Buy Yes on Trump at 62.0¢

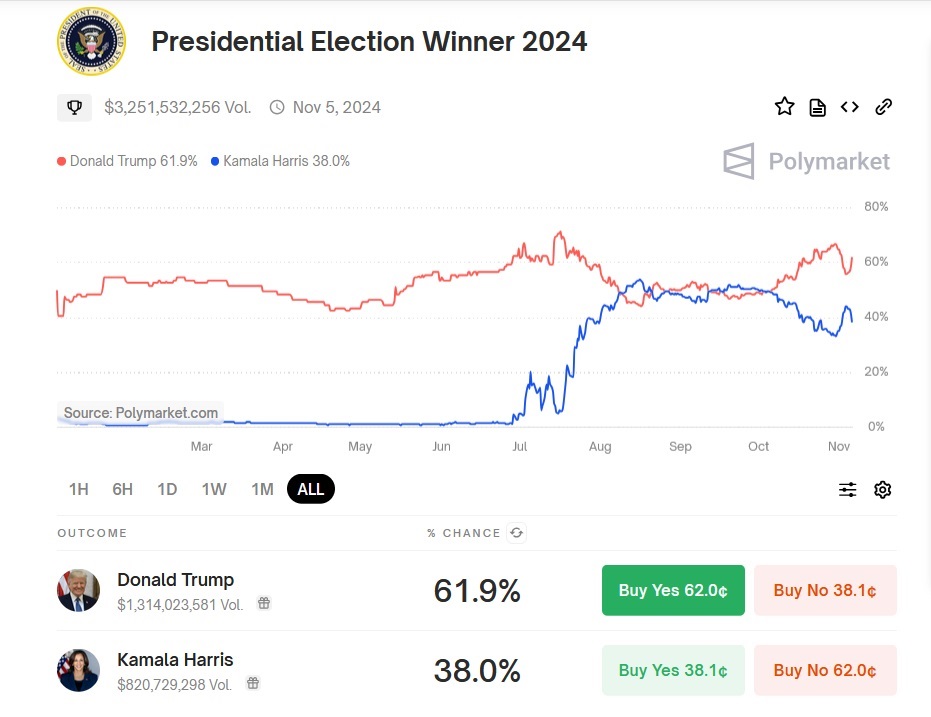(x=673, y=590)
